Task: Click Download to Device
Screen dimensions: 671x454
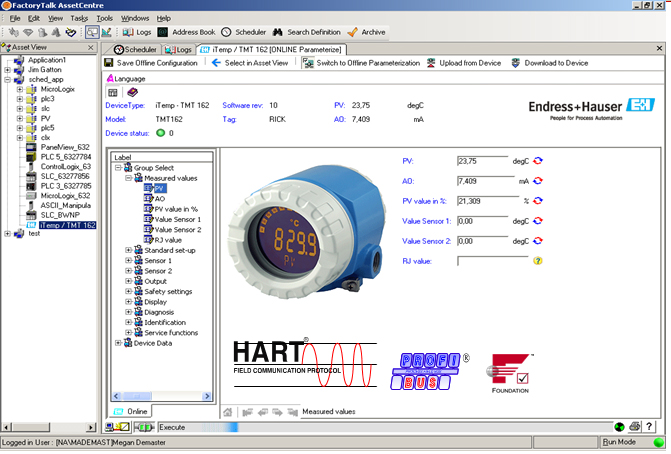Action: click(x=549, y=63)
